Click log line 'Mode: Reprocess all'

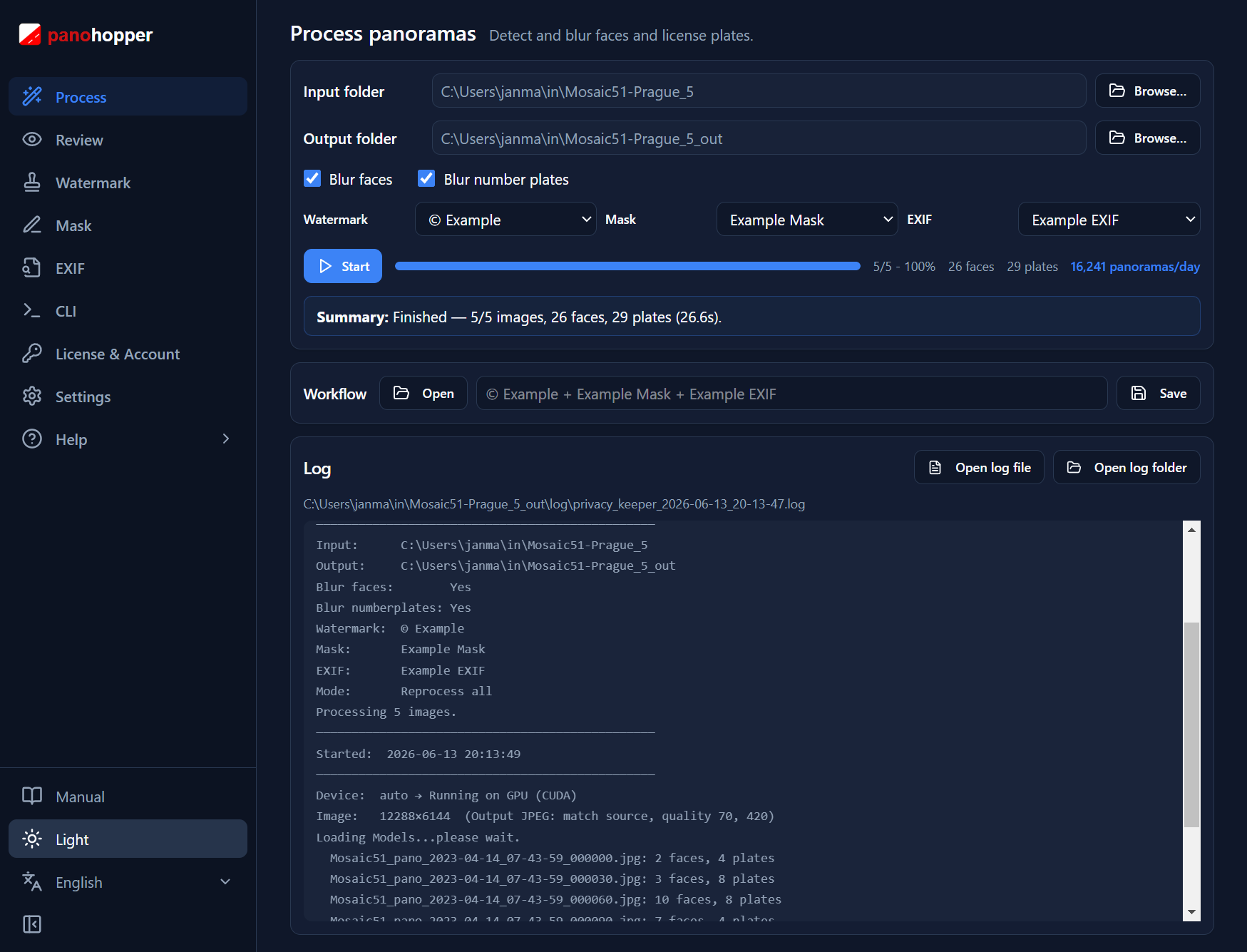(x=404, y=691)
